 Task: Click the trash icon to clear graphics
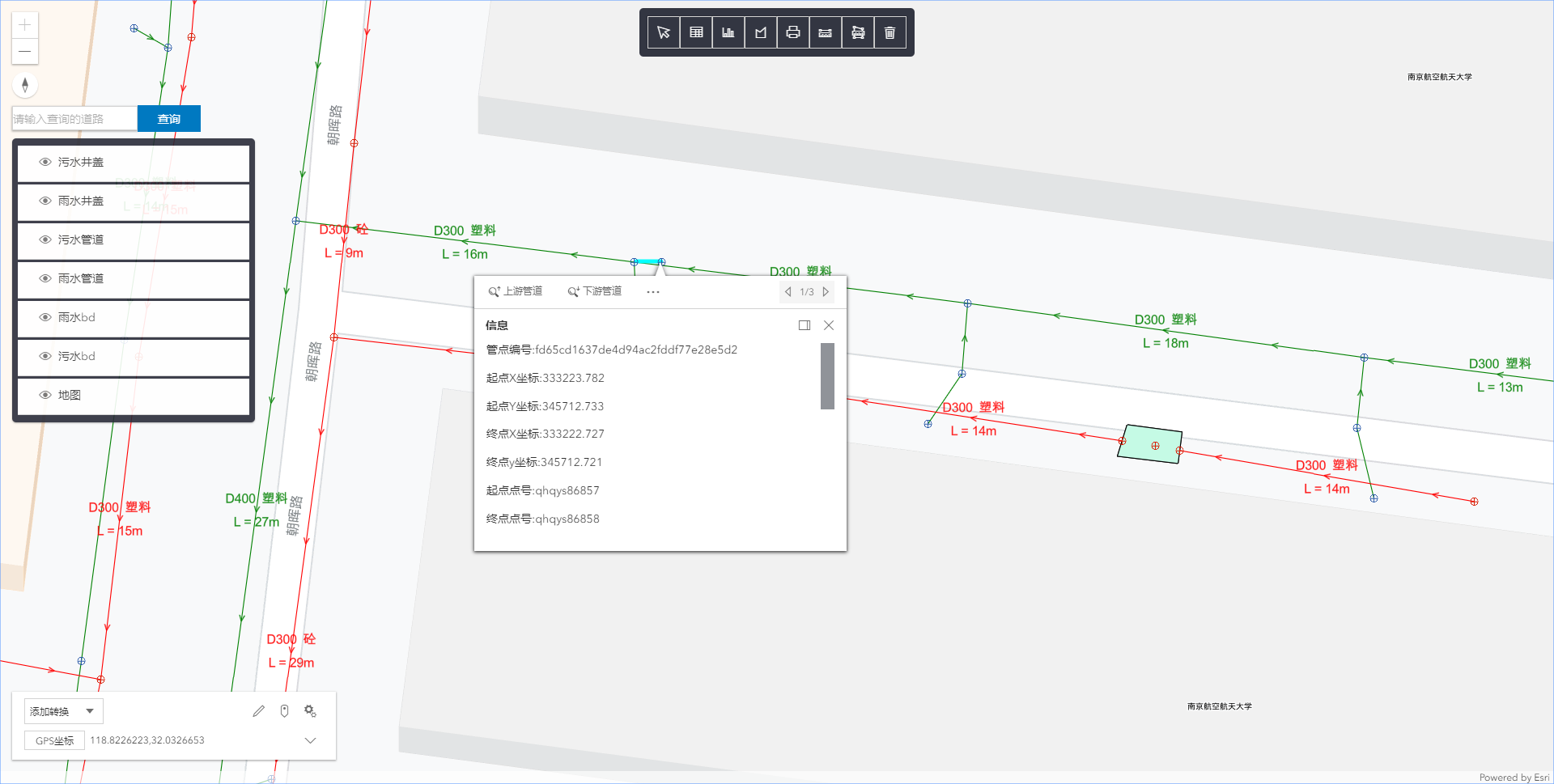tap(890, 32)
